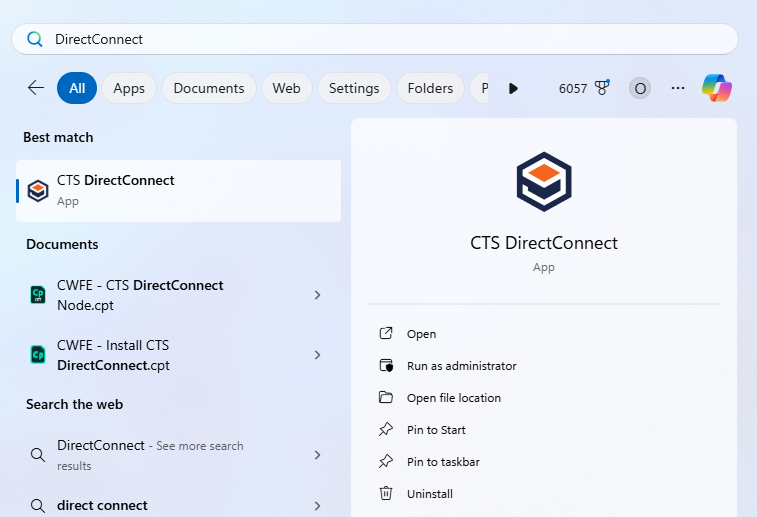The height and width of the screenshot is (517, 757).
Task: Click the shield icon for Run as administrator
Action: coord(386,365)
